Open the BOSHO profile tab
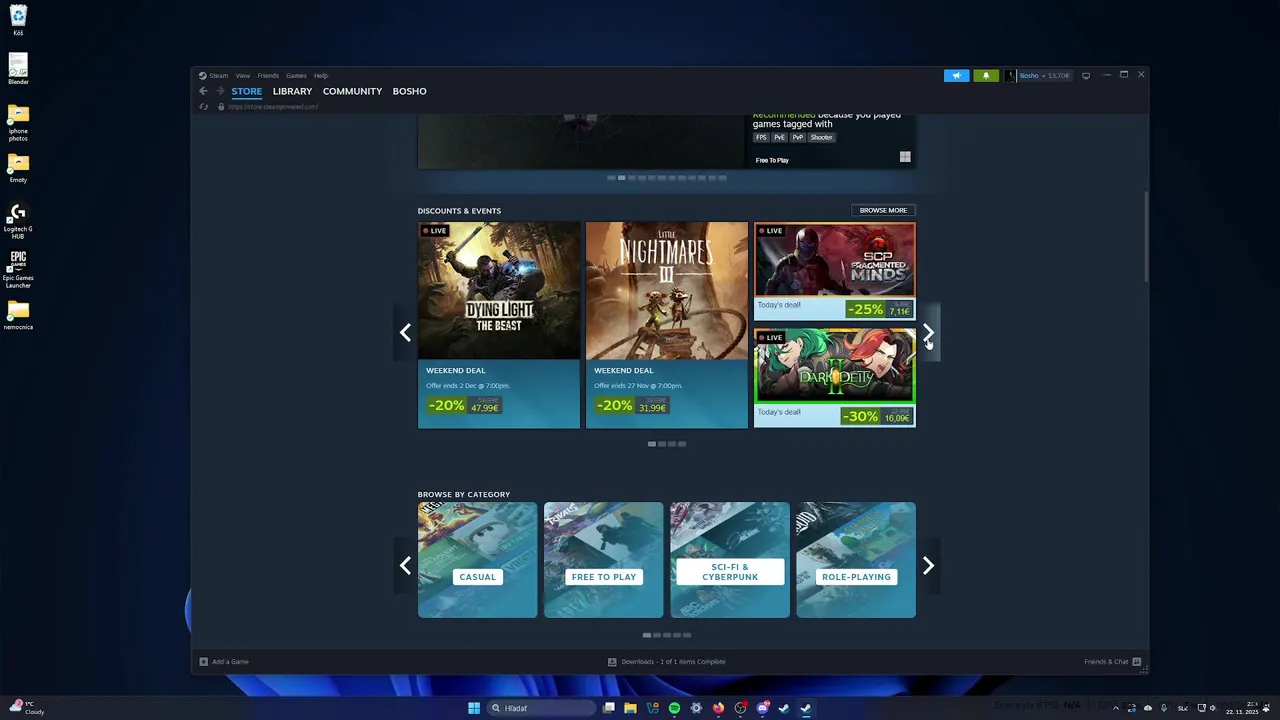This screenshot has width=1280, height=720. [x=410, y=91]
